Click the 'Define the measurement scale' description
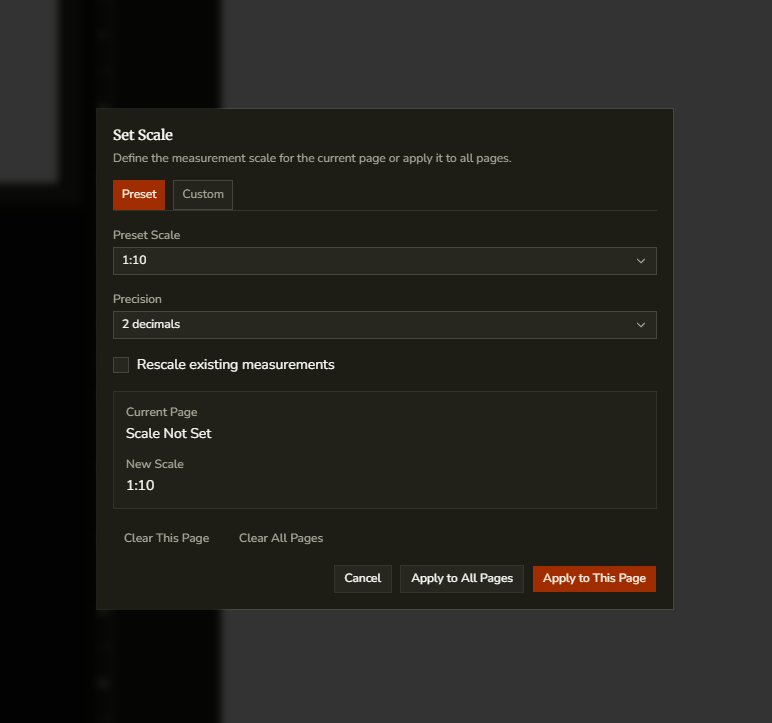This screenshot has width=772, height=723. [312, 159]
